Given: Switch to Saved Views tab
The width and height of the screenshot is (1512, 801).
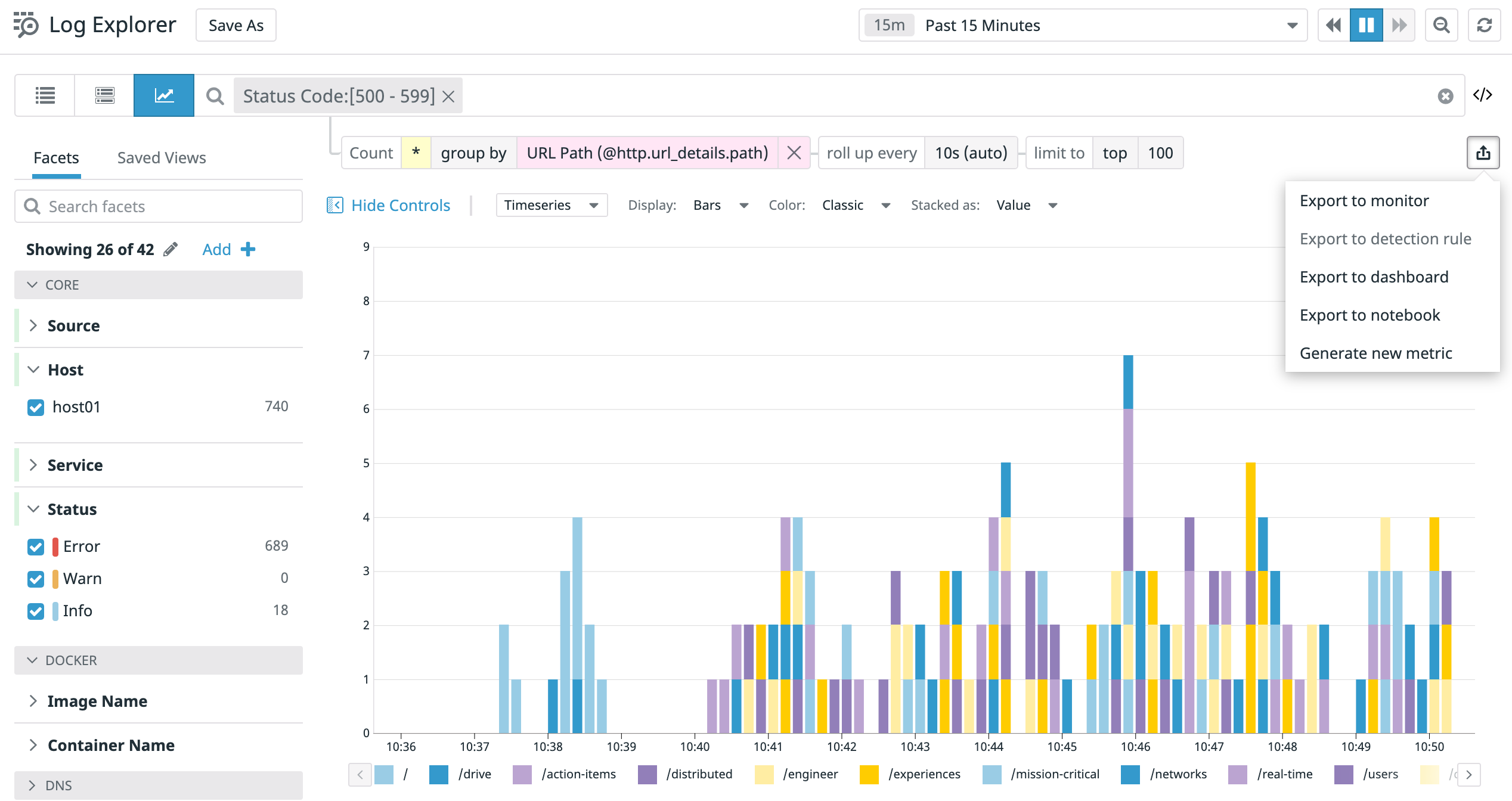Looking at the screenshot, I should 161,158.
